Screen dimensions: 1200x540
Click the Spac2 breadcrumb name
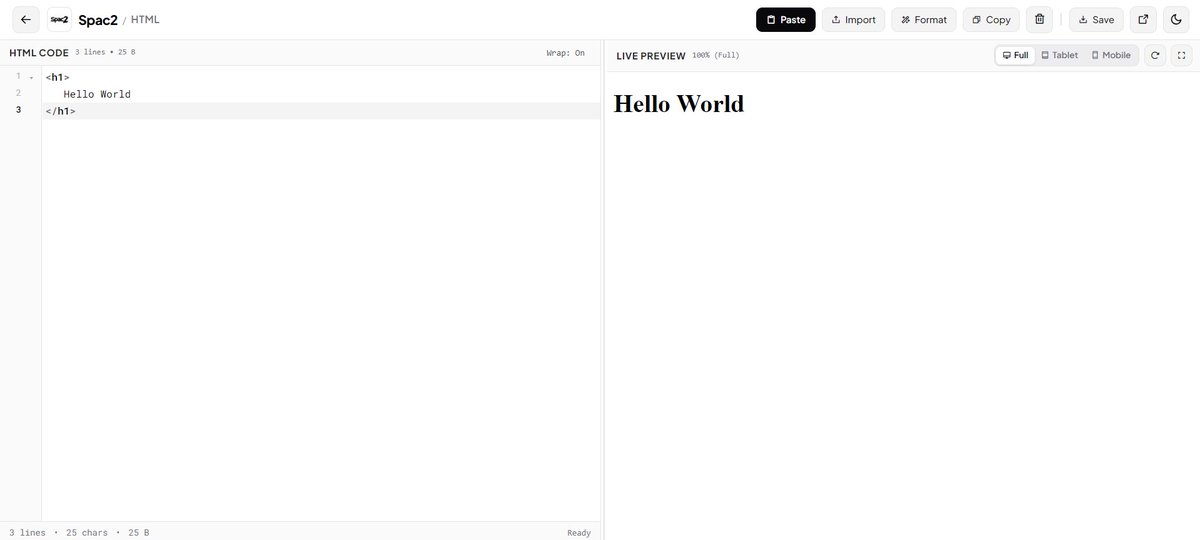pos(98,20)
